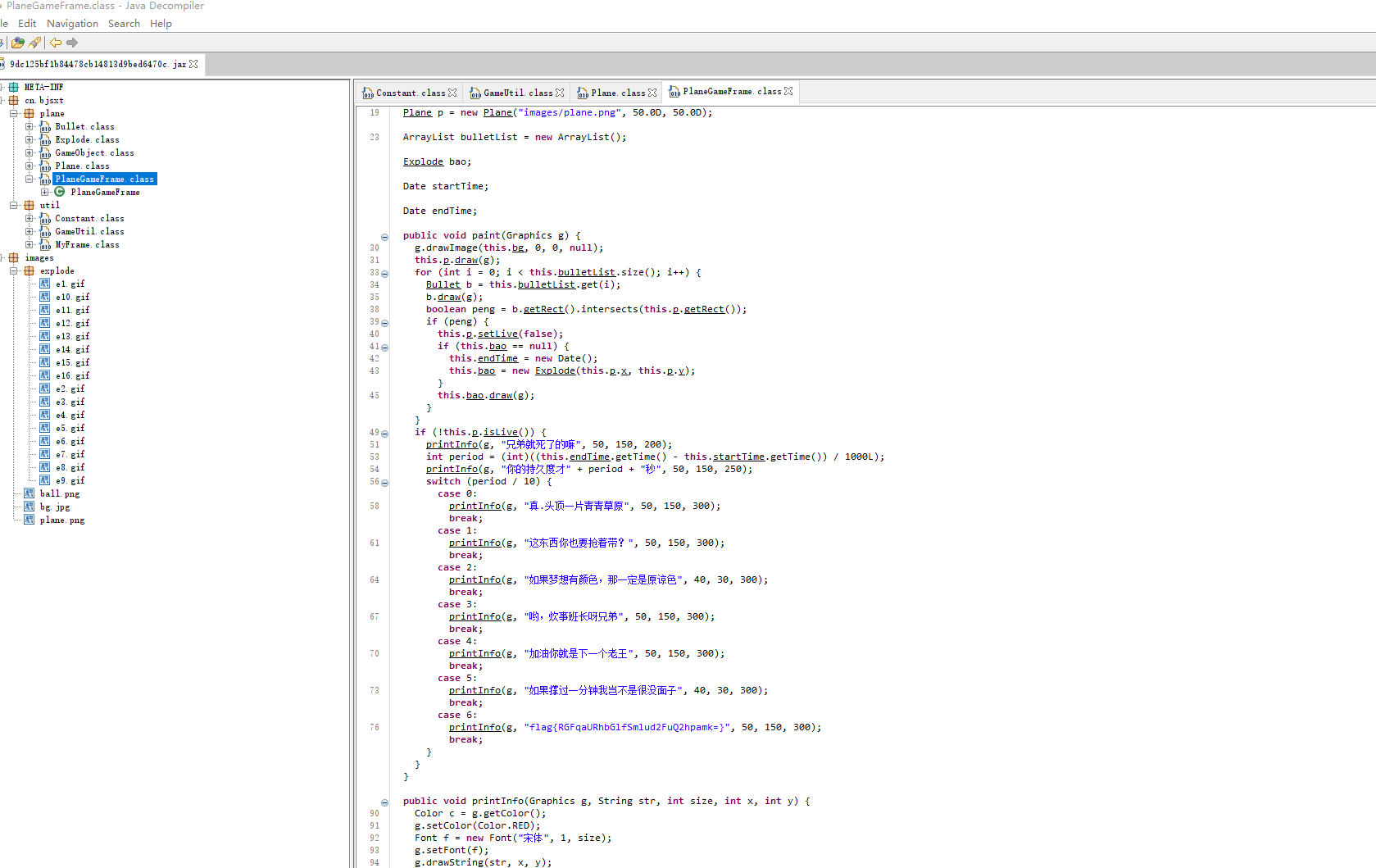Close the Constant.class editor tab
This screenshot has height=868, width=1376.
tap(452, 93)
